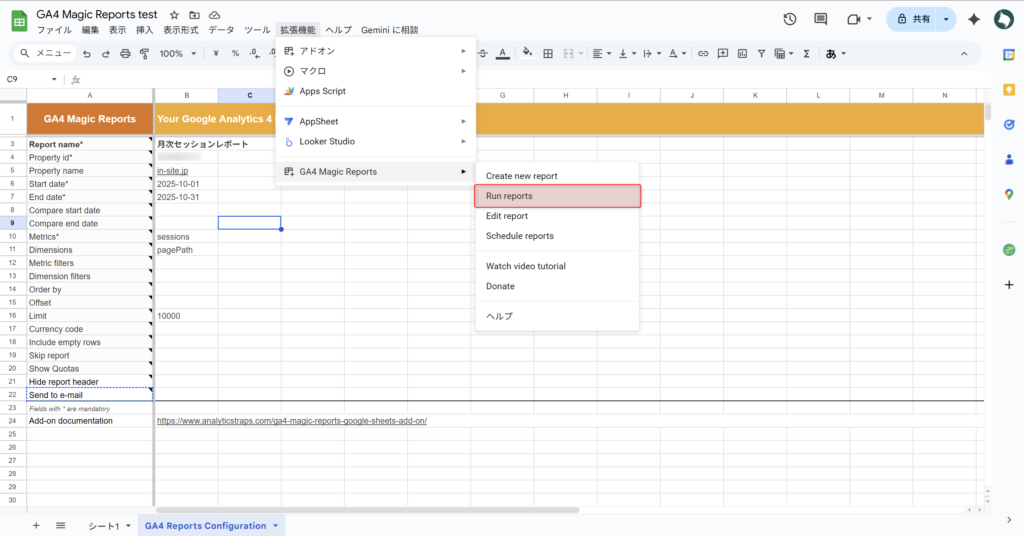Click the メニュー search box
This screenshot has height=536, width=1024.
point(46,54)
